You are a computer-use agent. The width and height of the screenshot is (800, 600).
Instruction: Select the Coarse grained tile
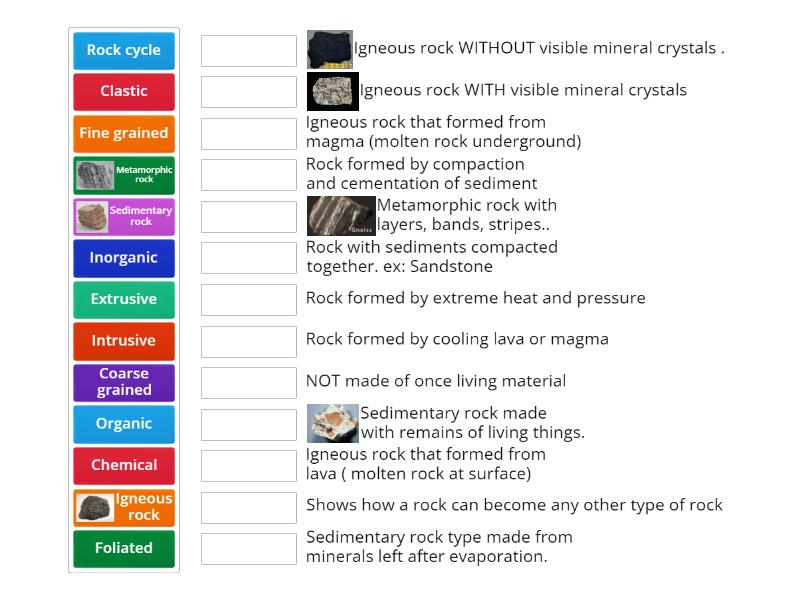point(123,382)
